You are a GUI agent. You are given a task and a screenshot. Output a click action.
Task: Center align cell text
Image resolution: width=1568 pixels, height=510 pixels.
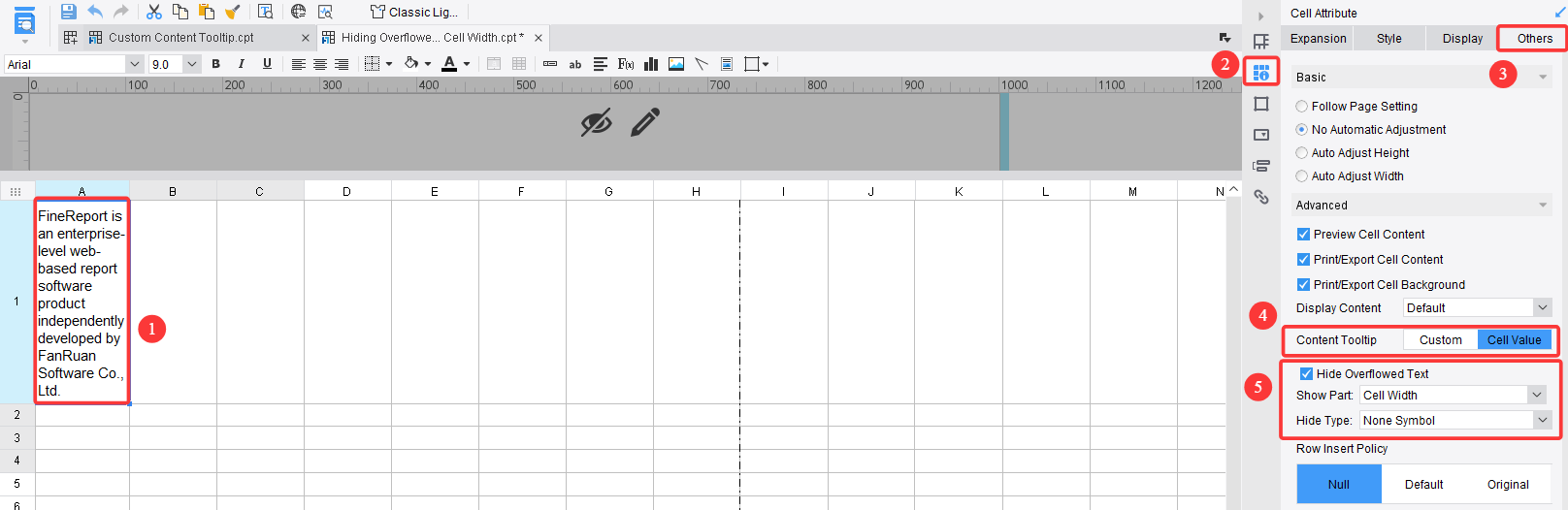(x=320, y=64)
